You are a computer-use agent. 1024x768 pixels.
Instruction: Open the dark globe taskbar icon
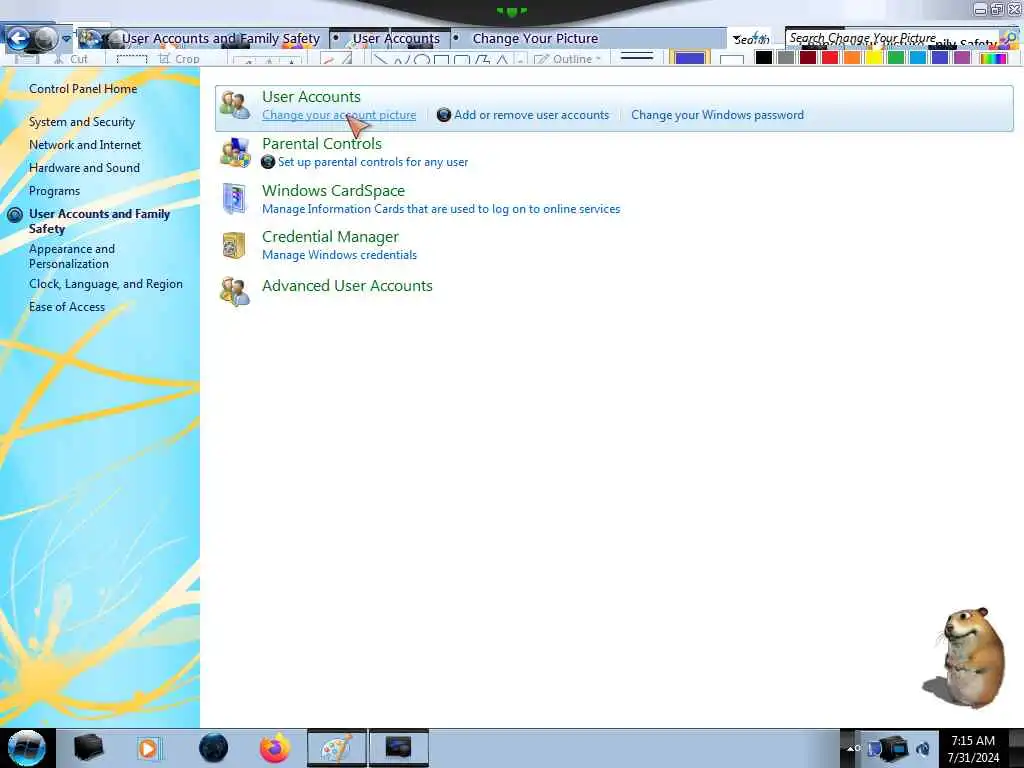pyautogui.click(x=214, y=748)
